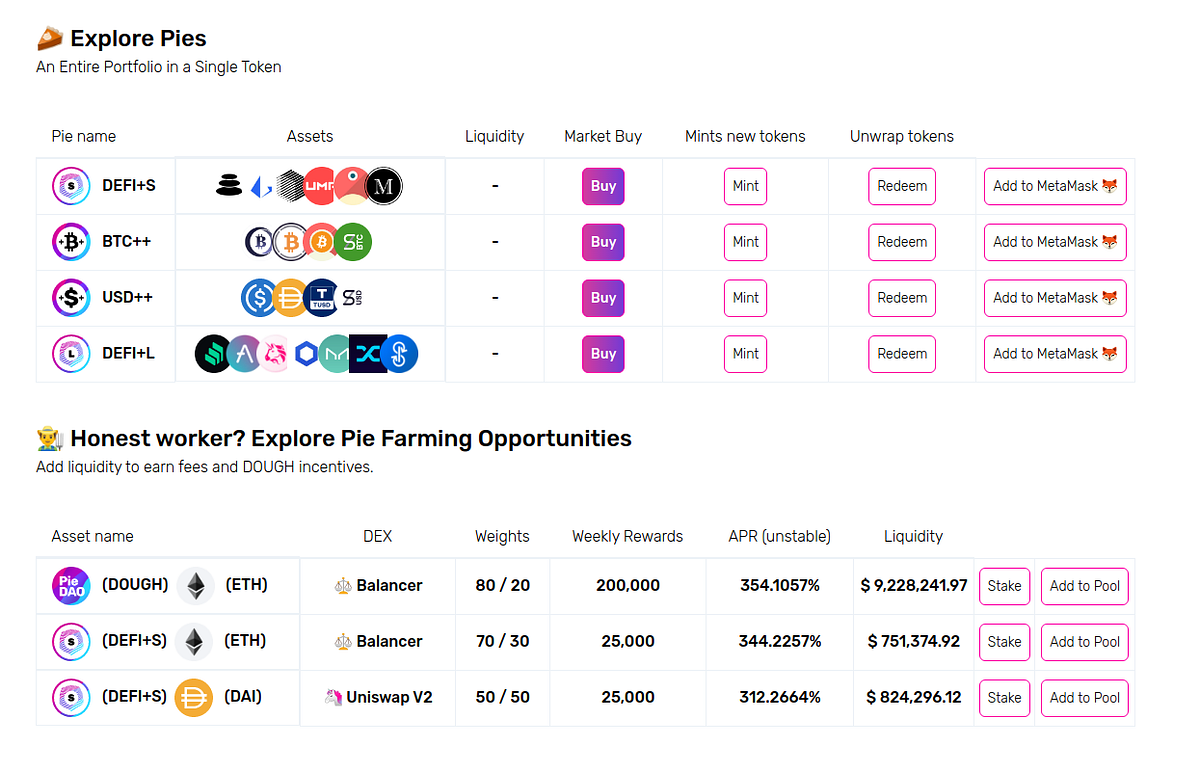Viewport: 1200px width, 772px height.
Task: Add USD++ to MetaMask
Action: point(1055,298)
